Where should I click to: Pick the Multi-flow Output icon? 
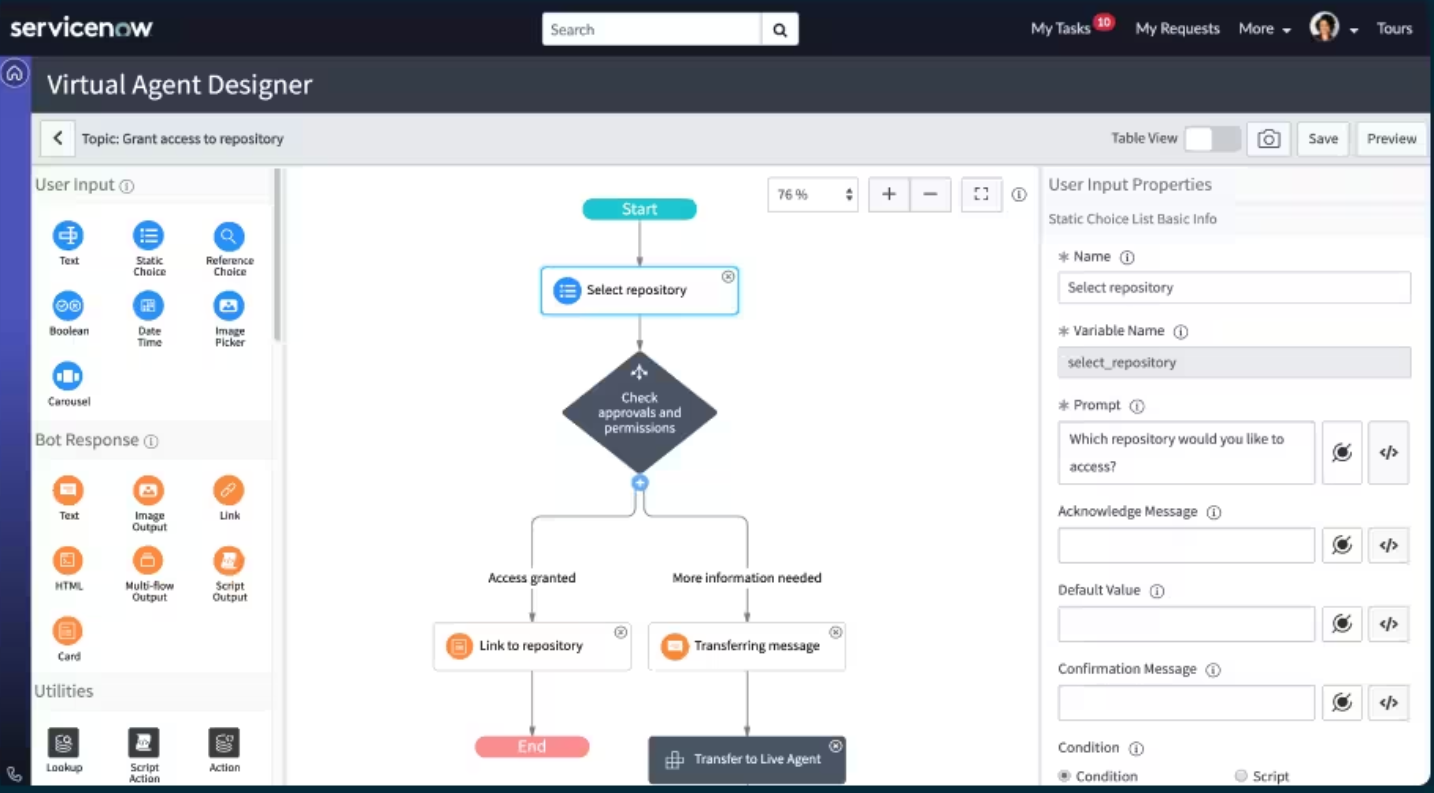pos(148,561)
